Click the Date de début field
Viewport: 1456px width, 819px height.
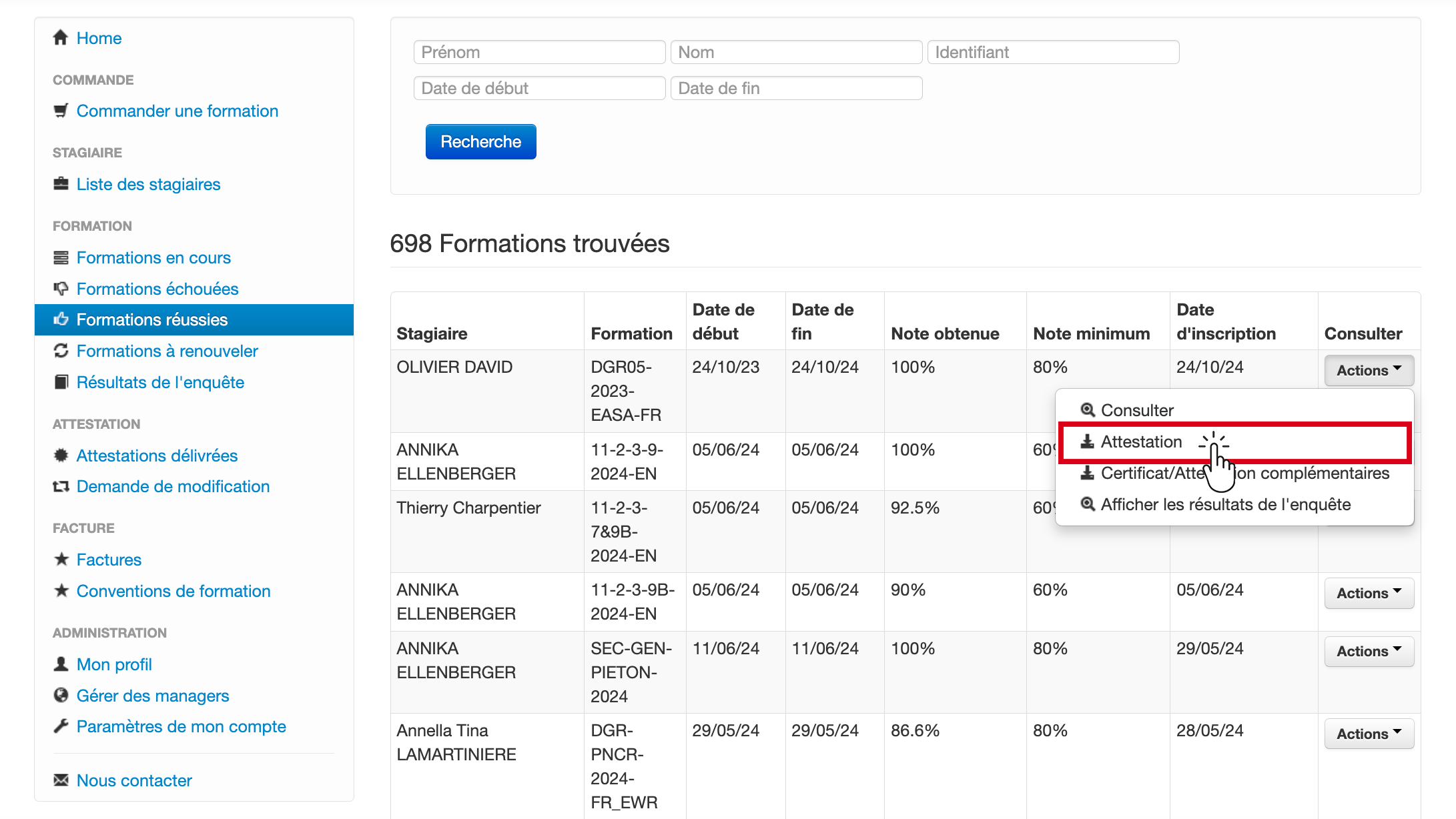[539, 88]
